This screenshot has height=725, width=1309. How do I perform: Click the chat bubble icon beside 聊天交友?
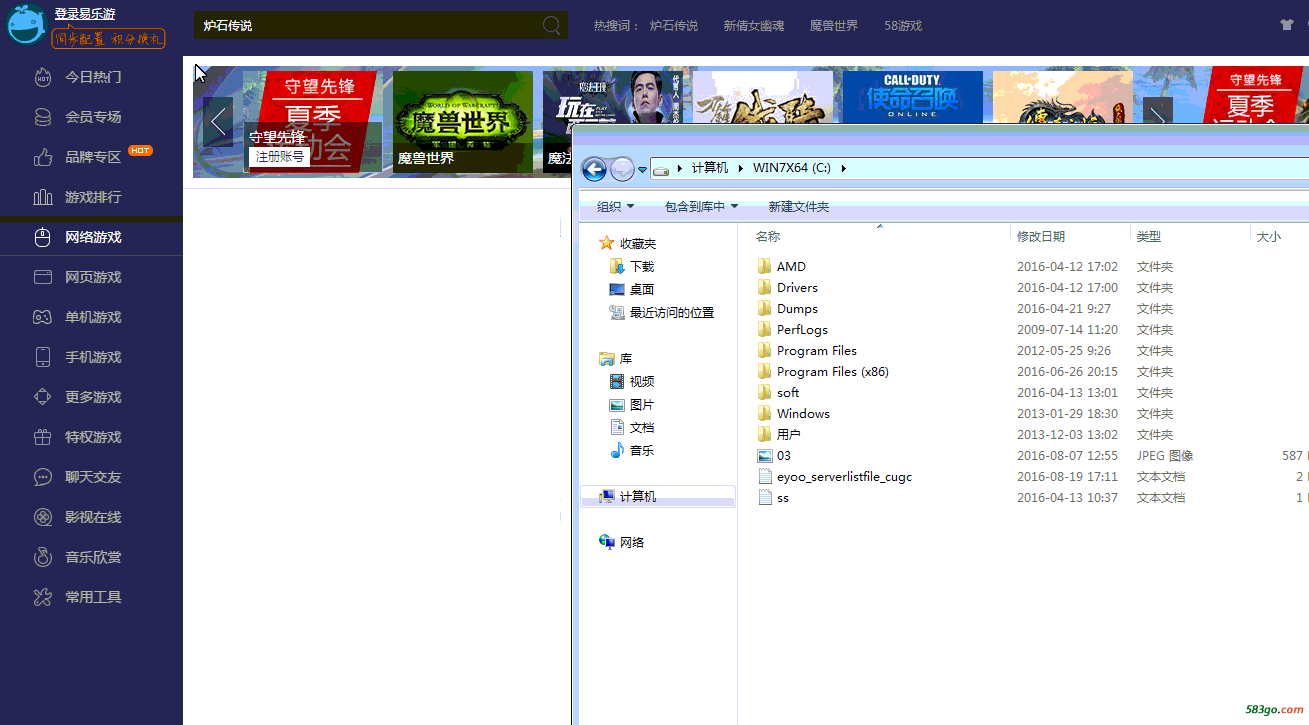[x=42, y=477]
